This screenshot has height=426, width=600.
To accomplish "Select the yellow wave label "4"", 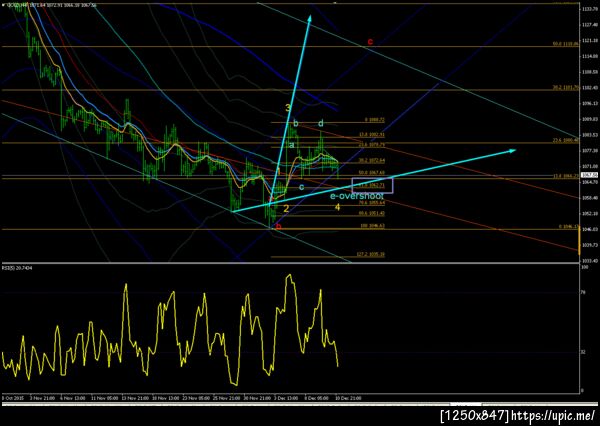I will [337, 207].
